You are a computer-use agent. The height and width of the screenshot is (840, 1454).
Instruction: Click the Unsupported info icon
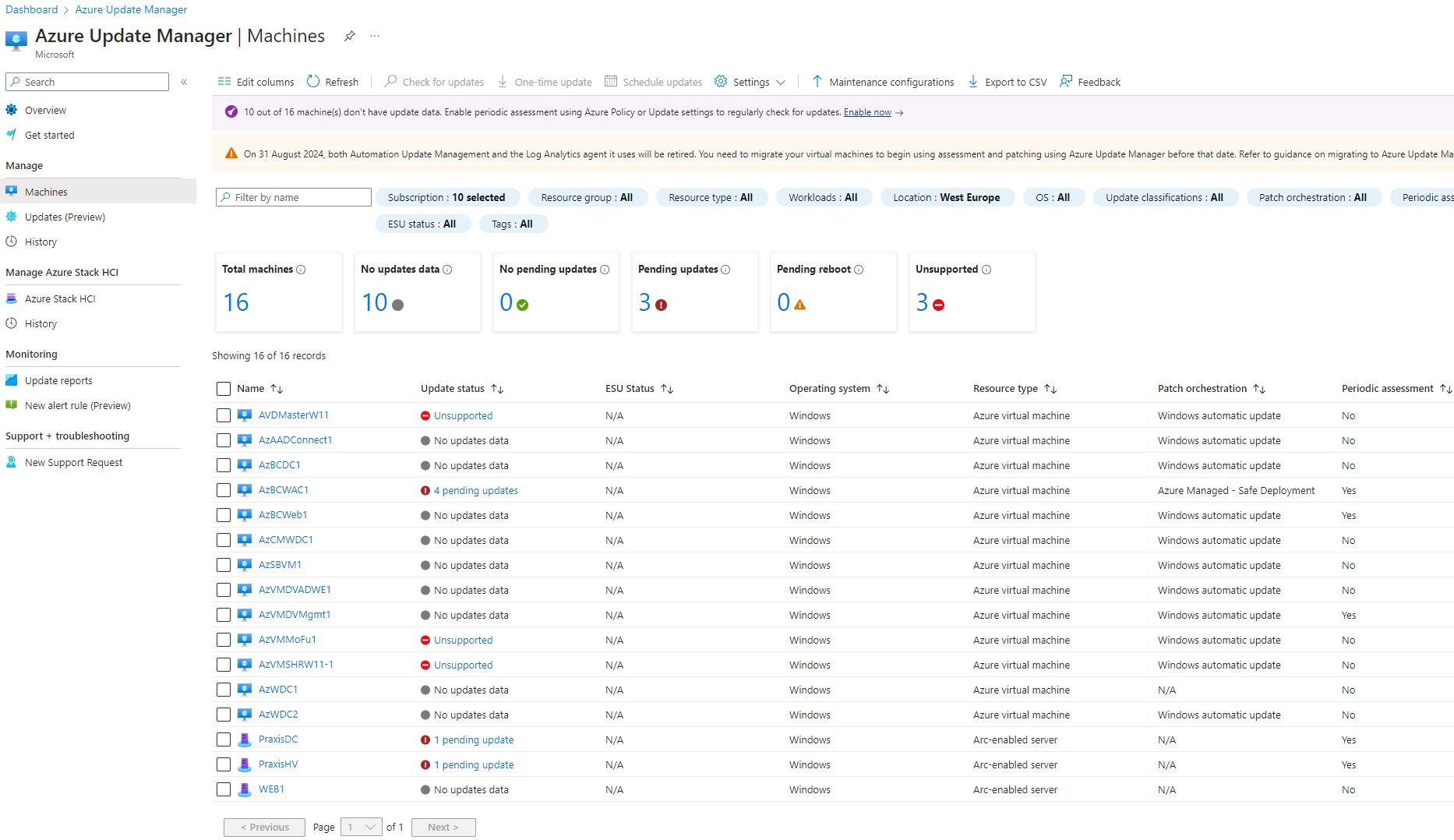click(x=986, y=270)
